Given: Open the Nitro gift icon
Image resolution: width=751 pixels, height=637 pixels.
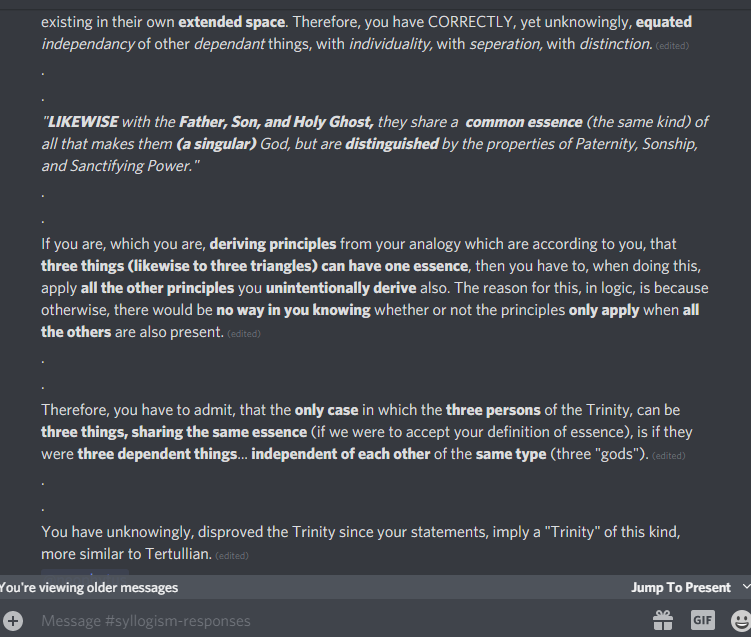Looking at the screenshot, I should pos(664,620).
